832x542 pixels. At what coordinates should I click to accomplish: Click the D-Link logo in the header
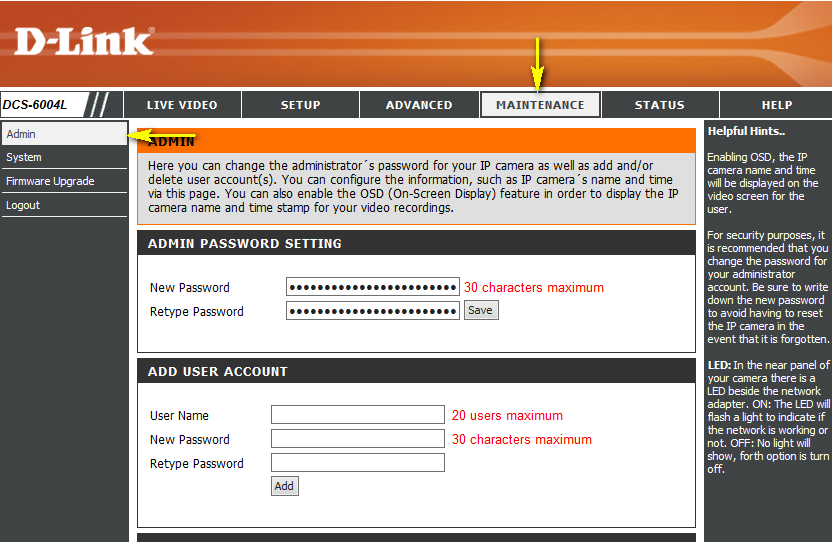click(x=84, y=41)
